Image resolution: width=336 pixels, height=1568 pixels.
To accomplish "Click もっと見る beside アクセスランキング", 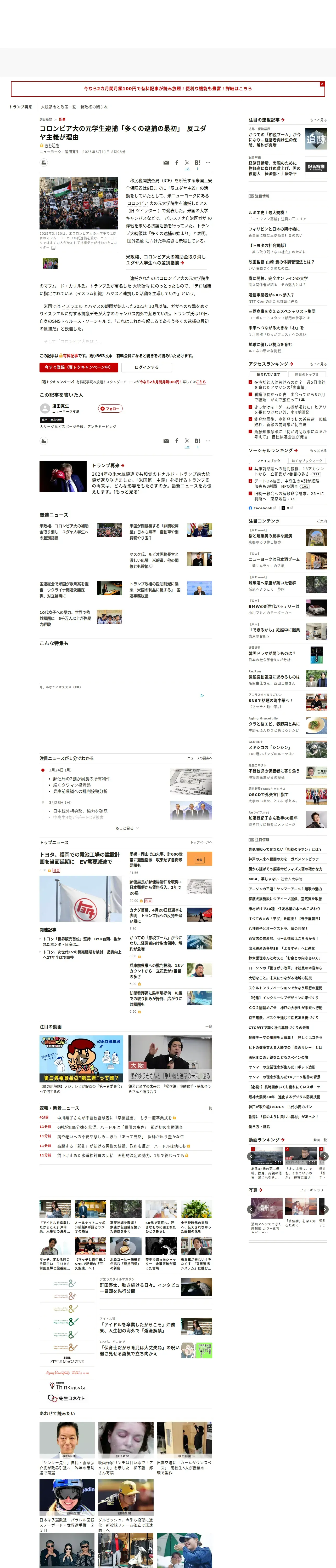I will [x=318, y=364].
